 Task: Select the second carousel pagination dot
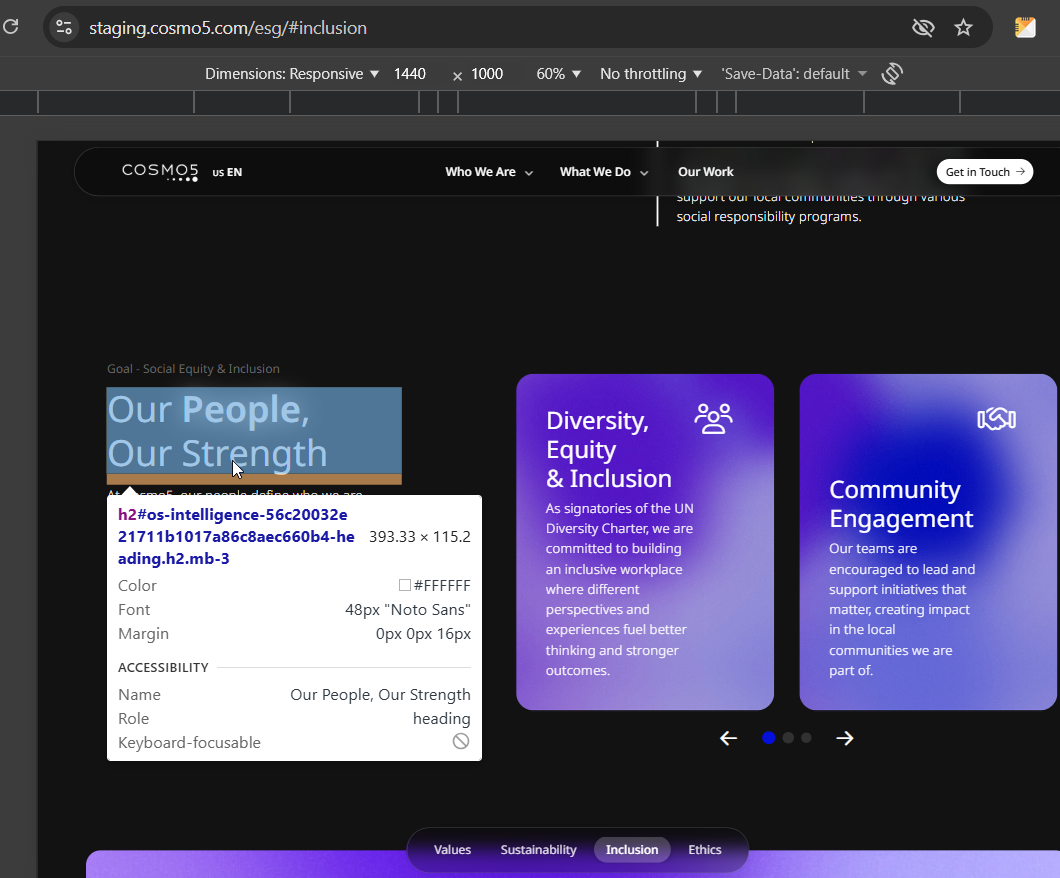(x=788, y=738)
